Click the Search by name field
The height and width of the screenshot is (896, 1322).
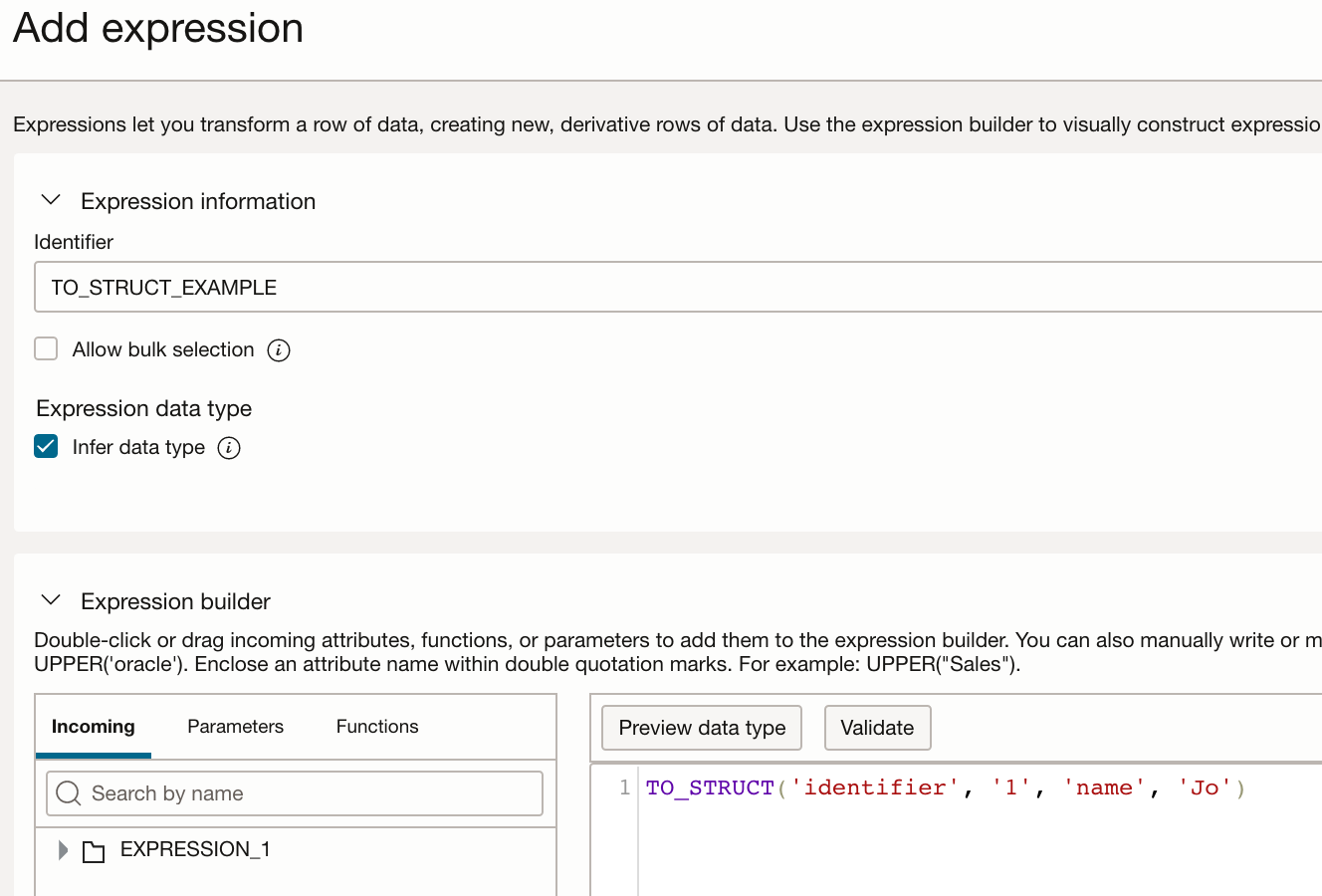309,793
